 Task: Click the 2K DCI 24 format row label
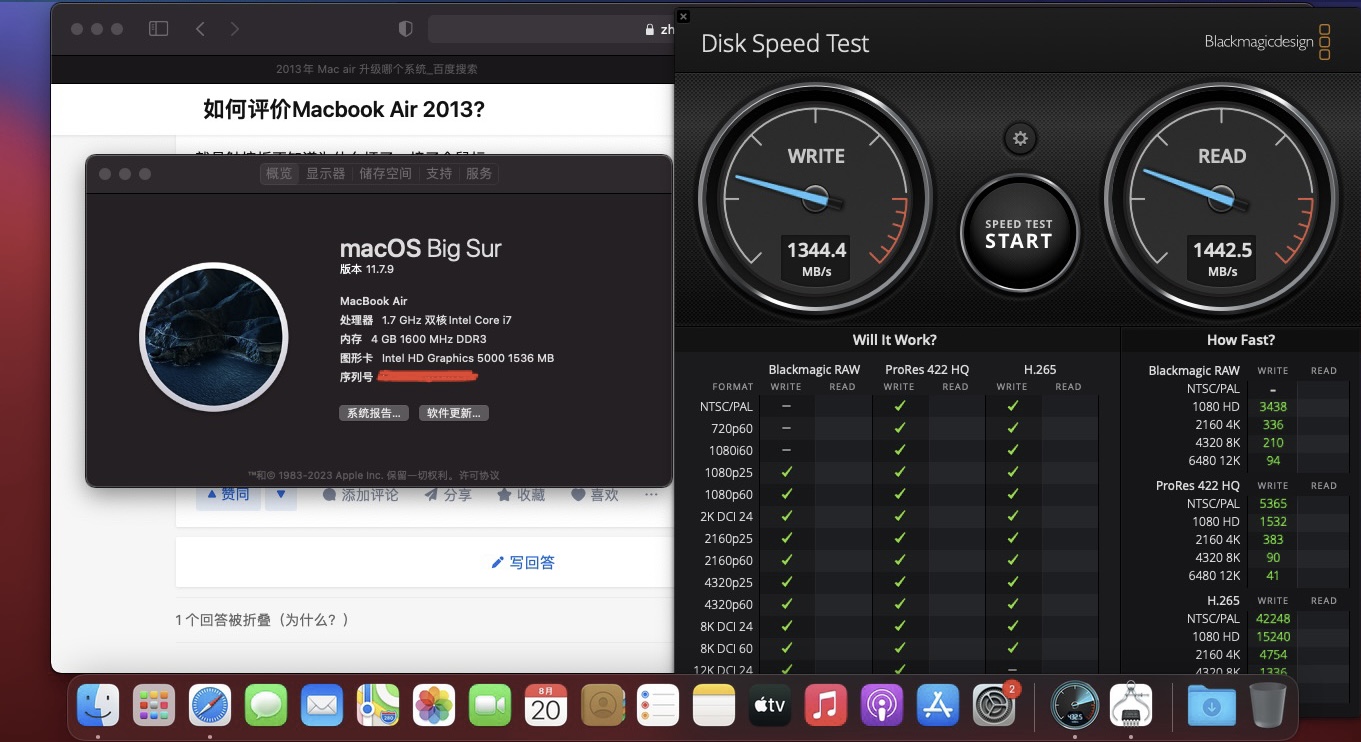tap(727, 517)
